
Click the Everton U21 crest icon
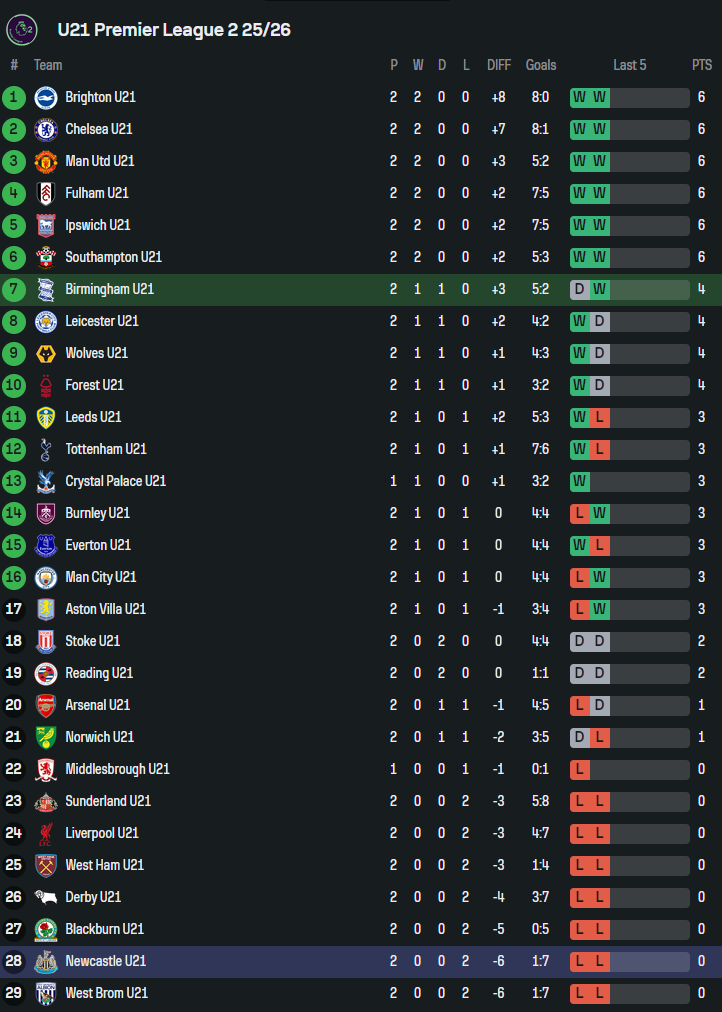(x=45, y=545)
